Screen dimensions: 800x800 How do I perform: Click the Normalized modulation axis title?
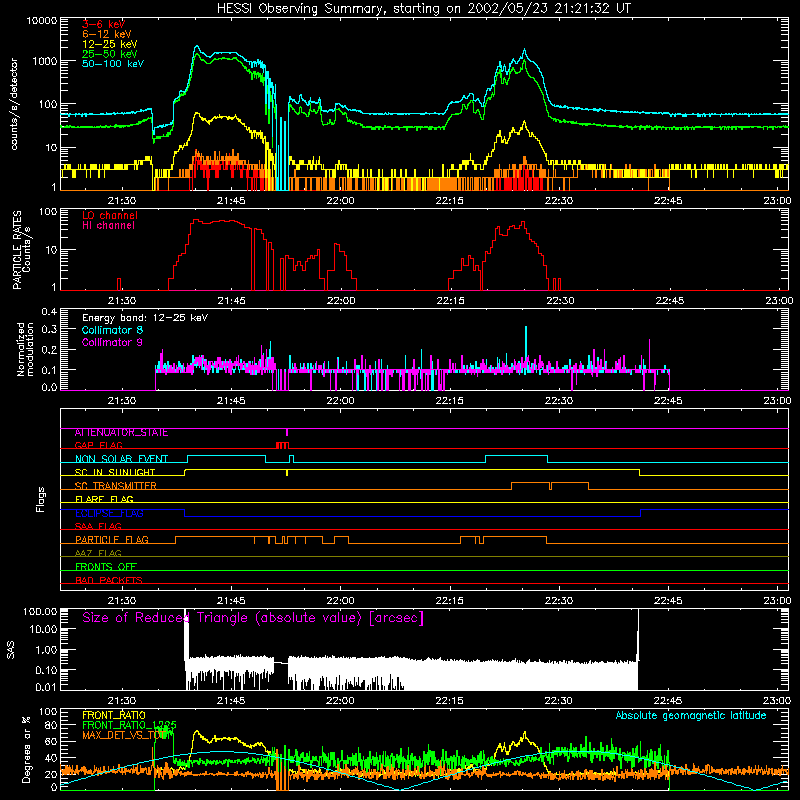tap(26, 349)
